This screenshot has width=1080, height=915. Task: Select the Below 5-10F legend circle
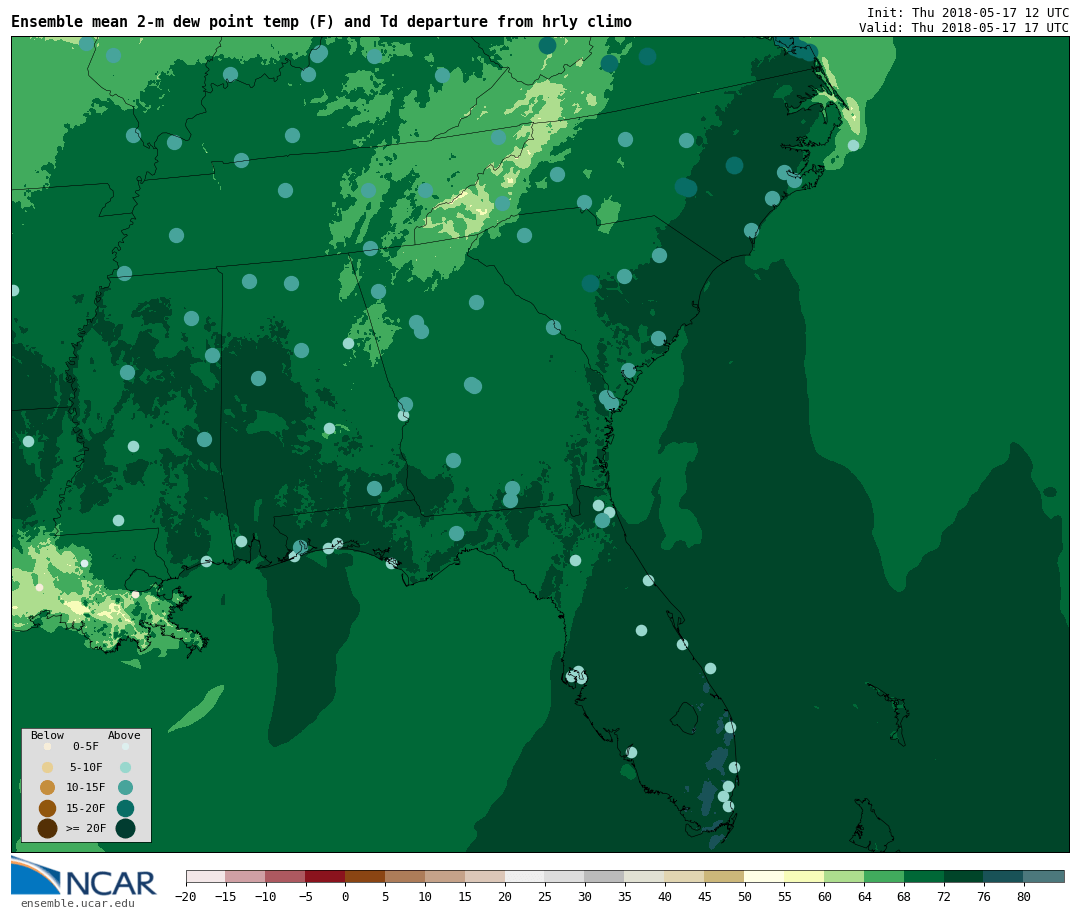(x=48, y=767)
